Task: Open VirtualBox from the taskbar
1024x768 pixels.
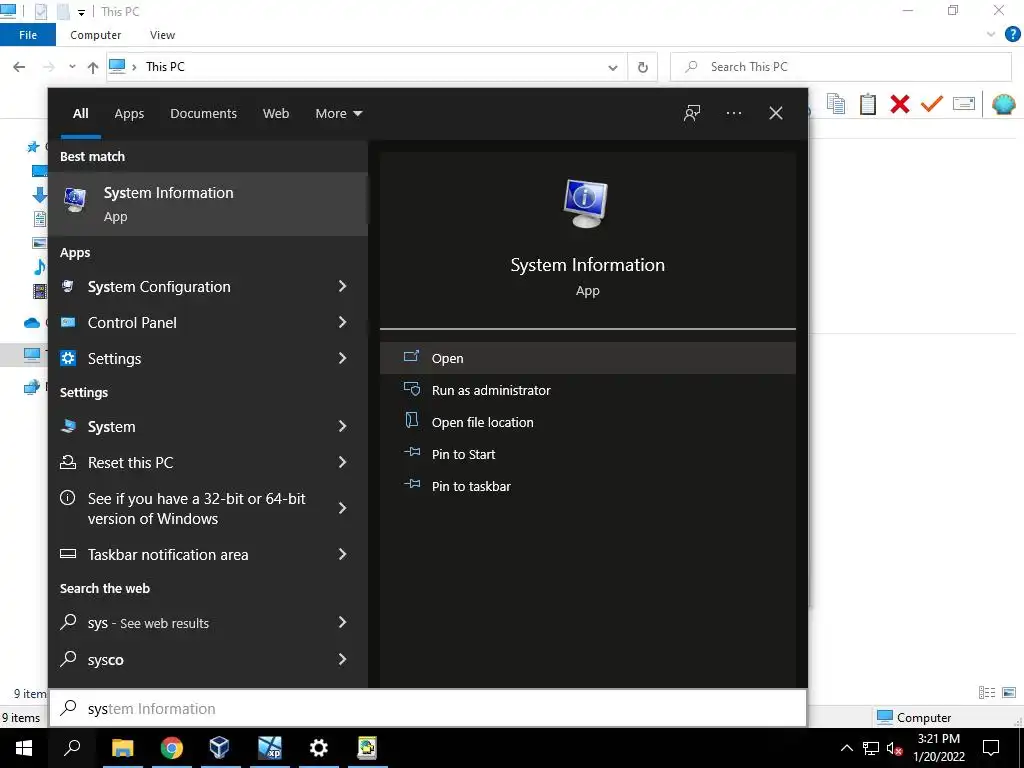Action: (x=219, y=748)
